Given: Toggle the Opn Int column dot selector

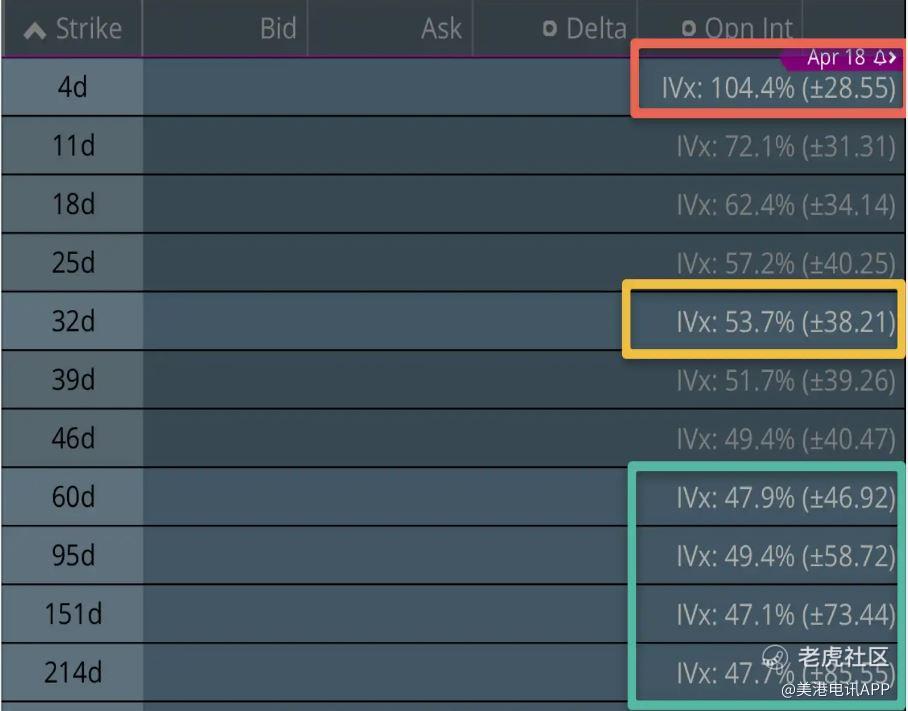Looking at the screenshot, I should point(688,29).
